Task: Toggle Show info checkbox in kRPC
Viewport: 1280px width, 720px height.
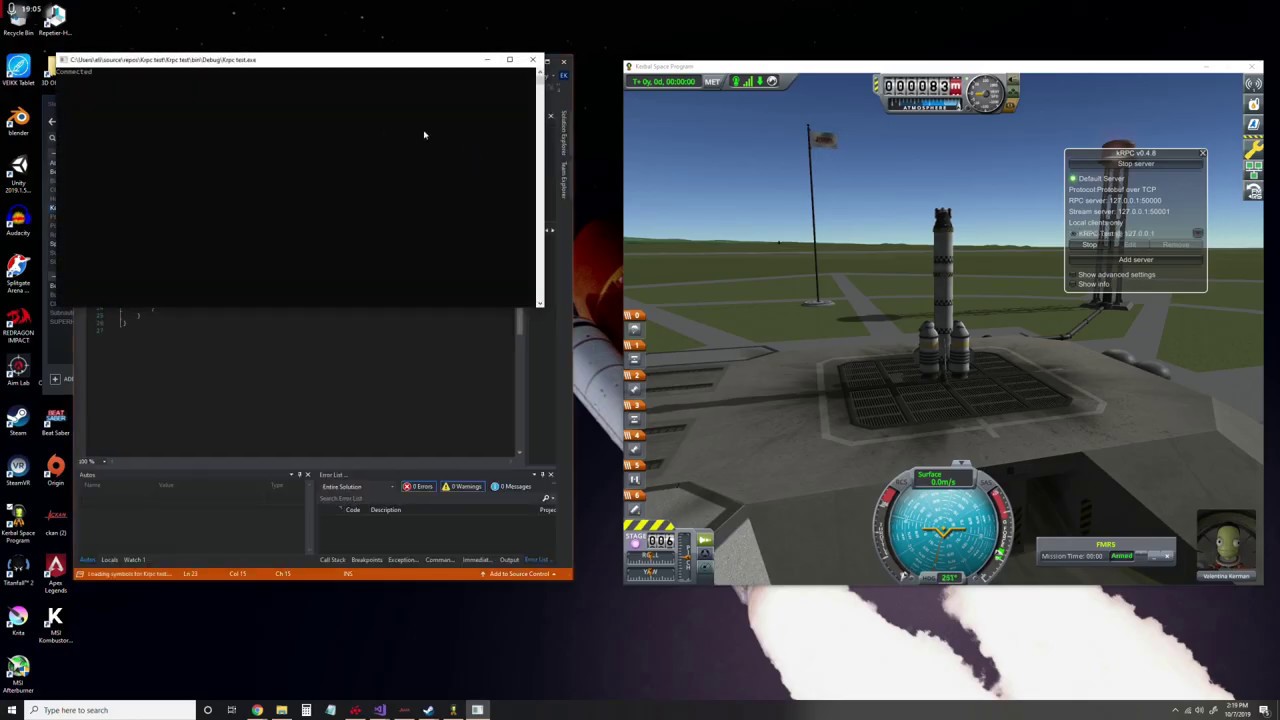Action: (1088, 284)
